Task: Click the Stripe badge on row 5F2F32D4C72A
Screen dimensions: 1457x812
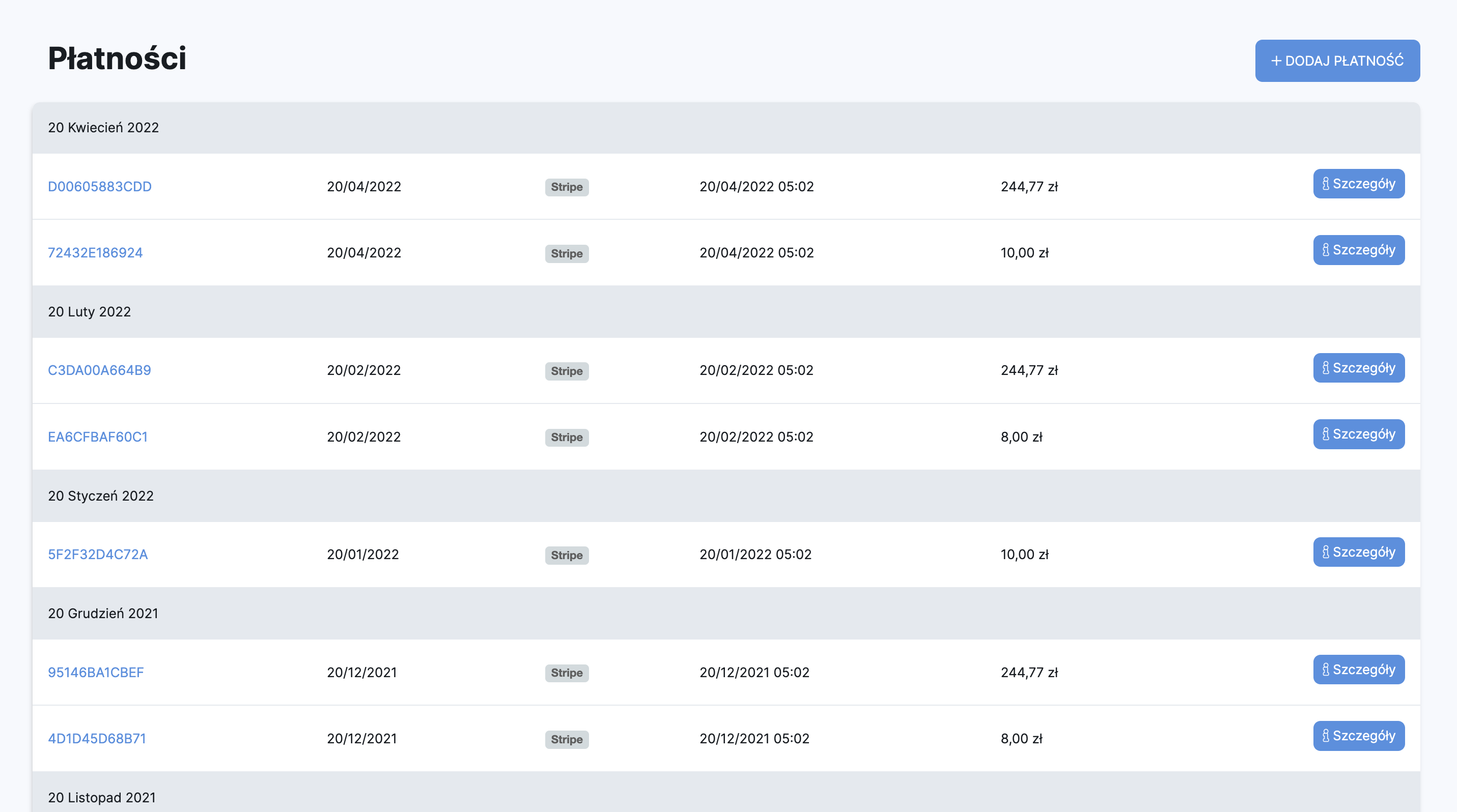Action: (x=567, y=555)
